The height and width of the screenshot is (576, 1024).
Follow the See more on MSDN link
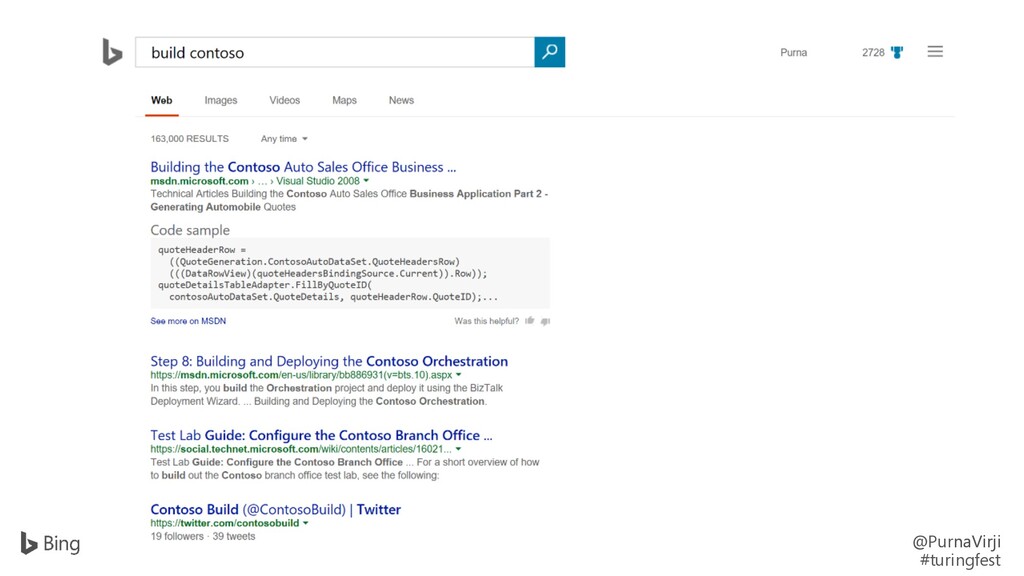pyautogui.click(x=188, y=321)
